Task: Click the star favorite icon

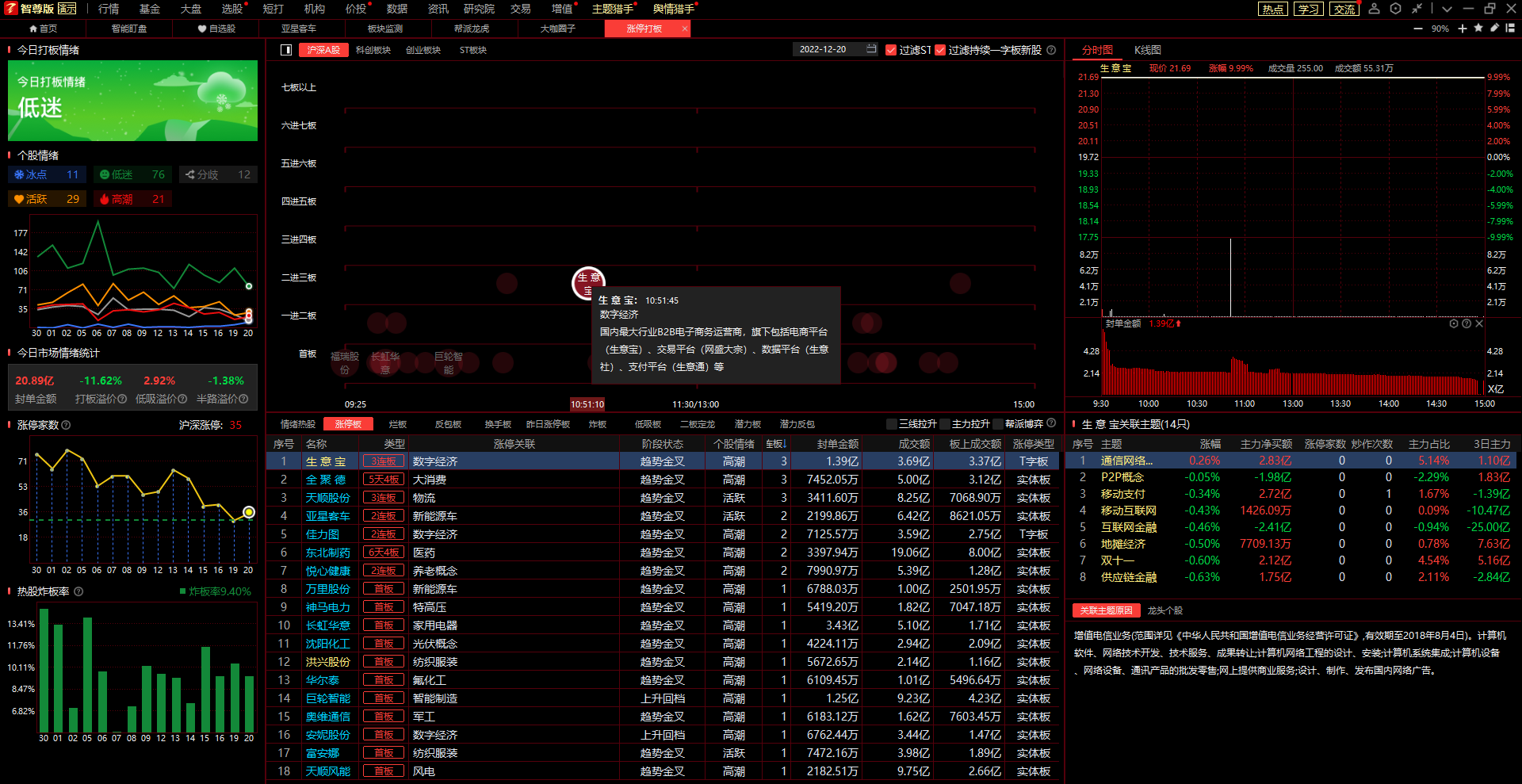Action: point(1478,28)
